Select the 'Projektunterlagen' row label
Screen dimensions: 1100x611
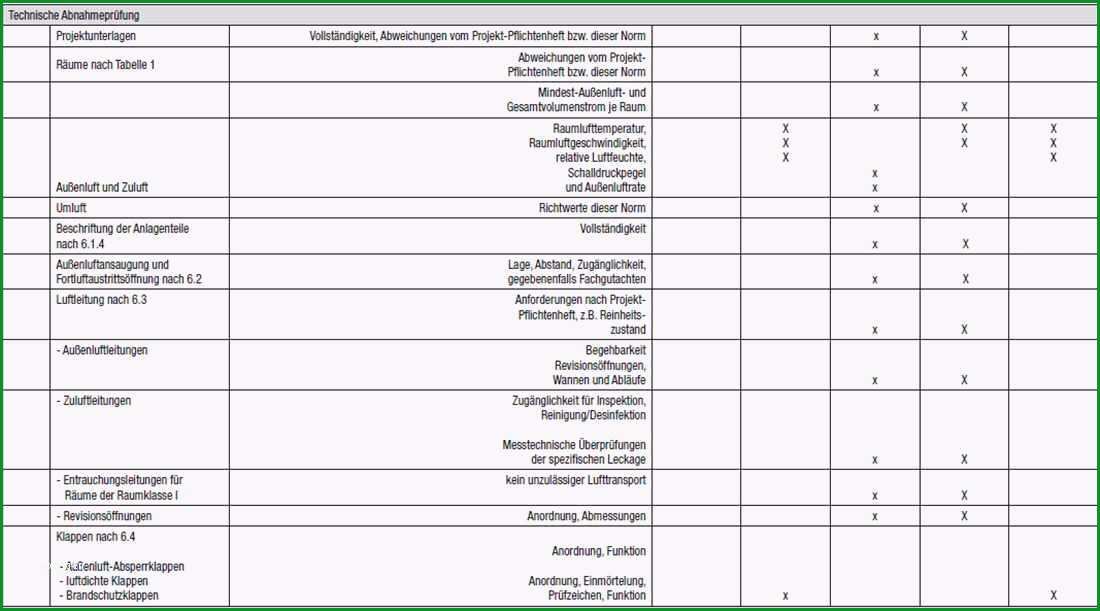tap(96, 36)
